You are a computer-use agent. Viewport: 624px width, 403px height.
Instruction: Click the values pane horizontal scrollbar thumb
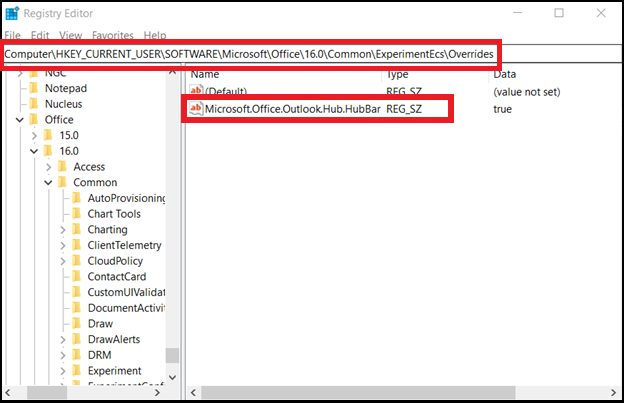(358, 393)
